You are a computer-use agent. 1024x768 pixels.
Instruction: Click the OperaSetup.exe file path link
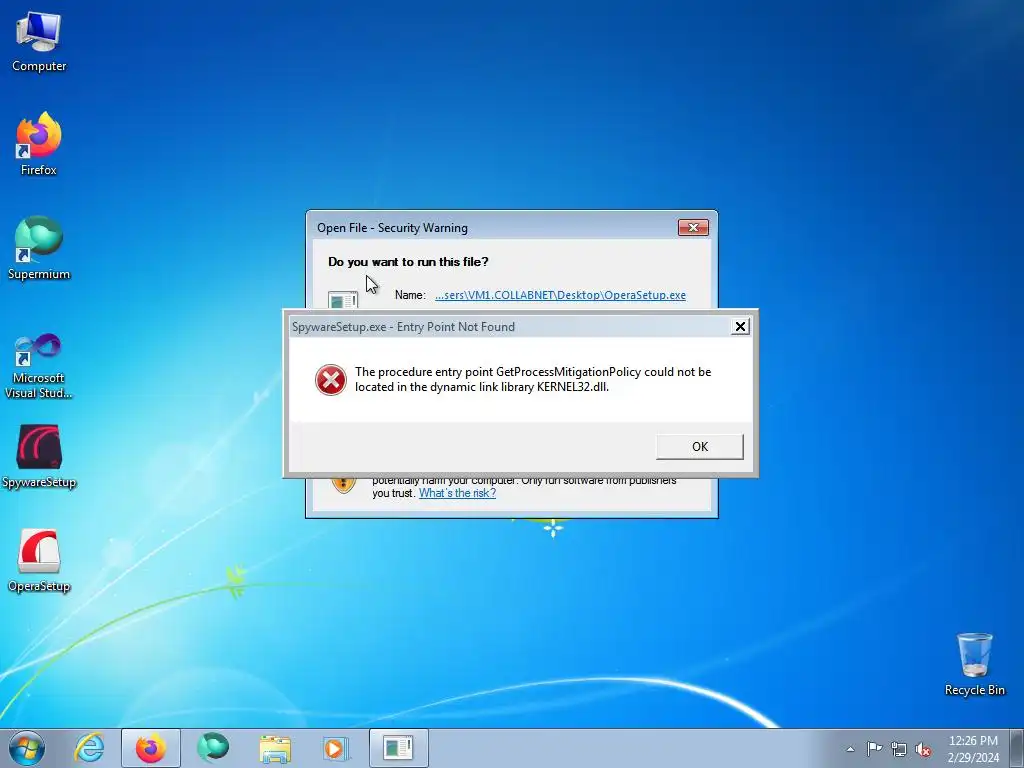pos(560,295)
